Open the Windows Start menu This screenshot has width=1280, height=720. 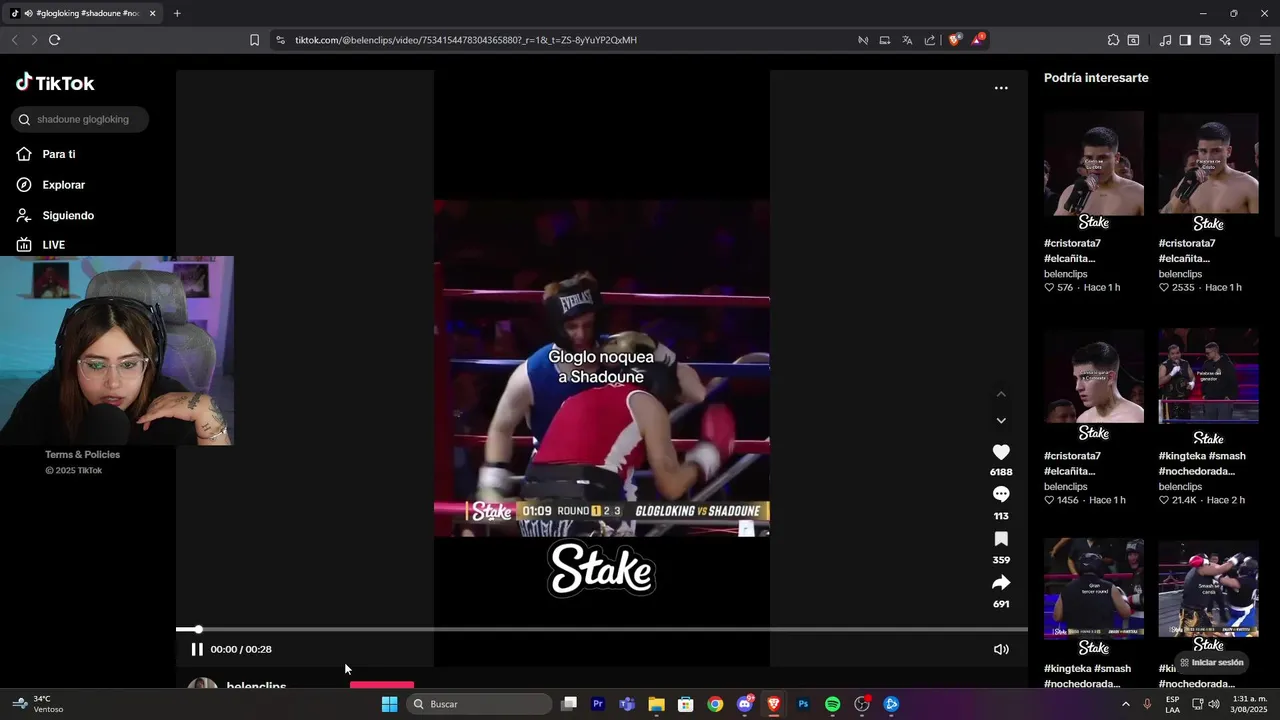[x=389, y=704]
